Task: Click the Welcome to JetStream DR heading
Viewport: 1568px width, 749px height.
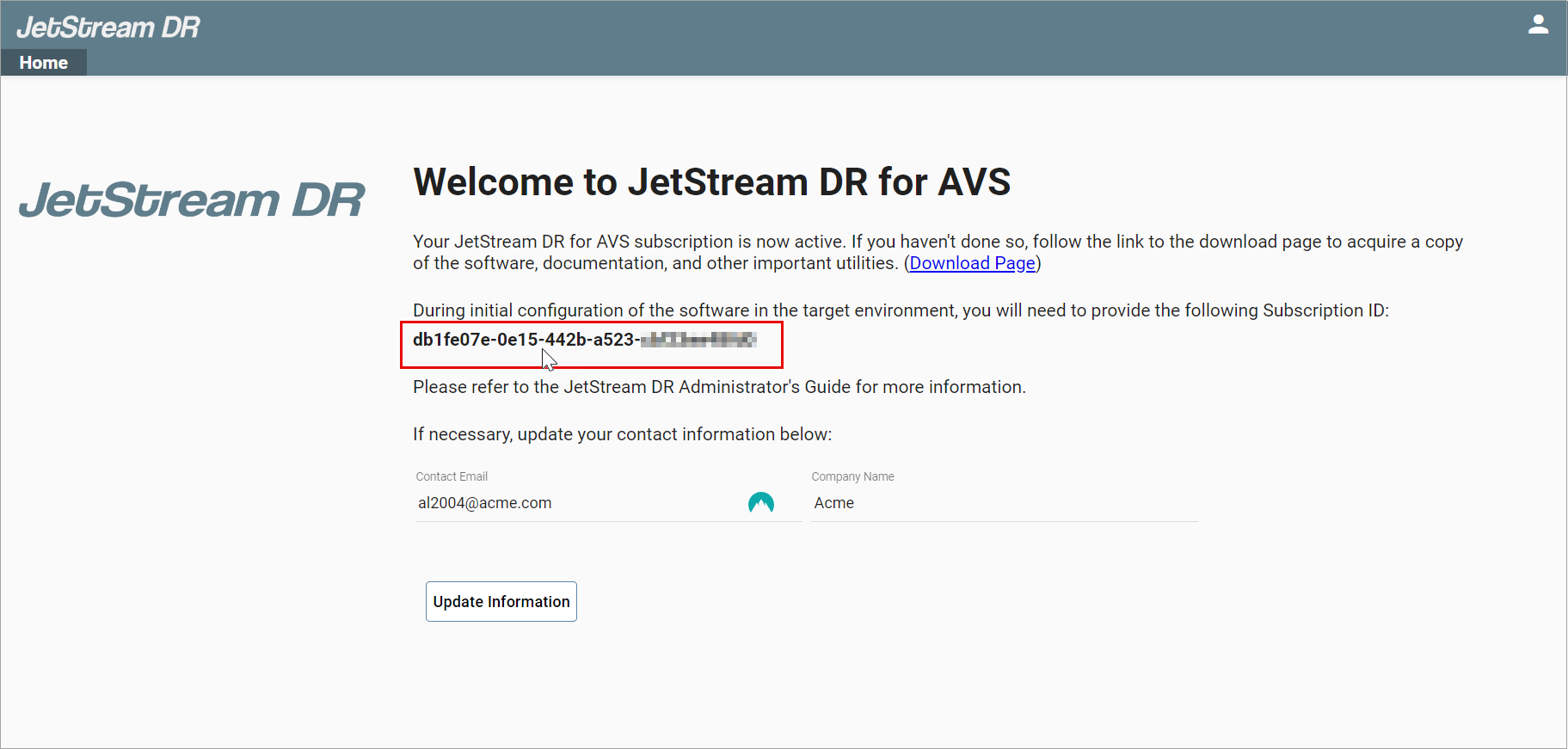Action: pyautogui.click(x=711, y=182)
